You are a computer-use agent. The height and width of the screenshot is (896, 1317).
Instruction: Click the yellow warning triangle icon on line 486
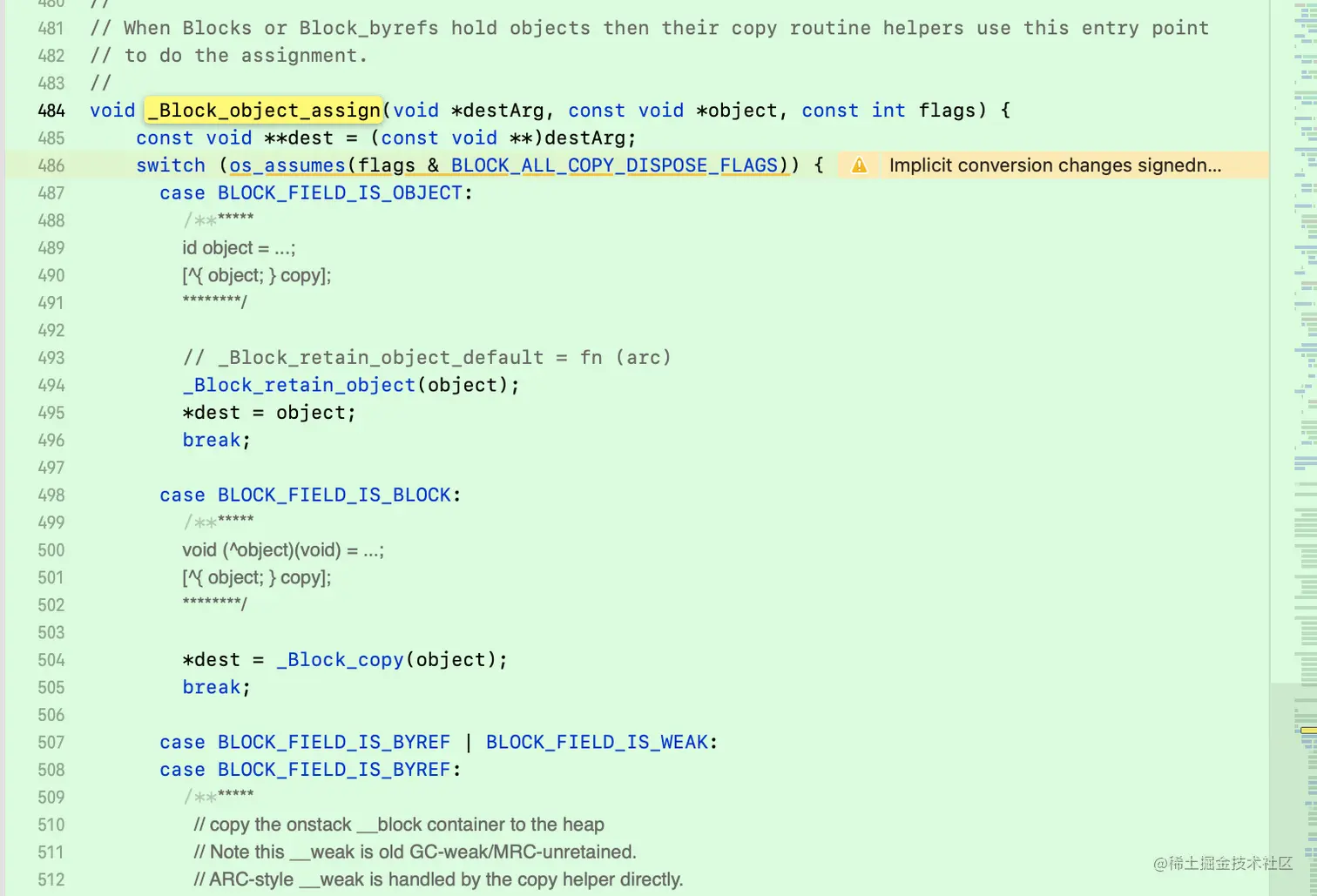[x=859, y=165]
